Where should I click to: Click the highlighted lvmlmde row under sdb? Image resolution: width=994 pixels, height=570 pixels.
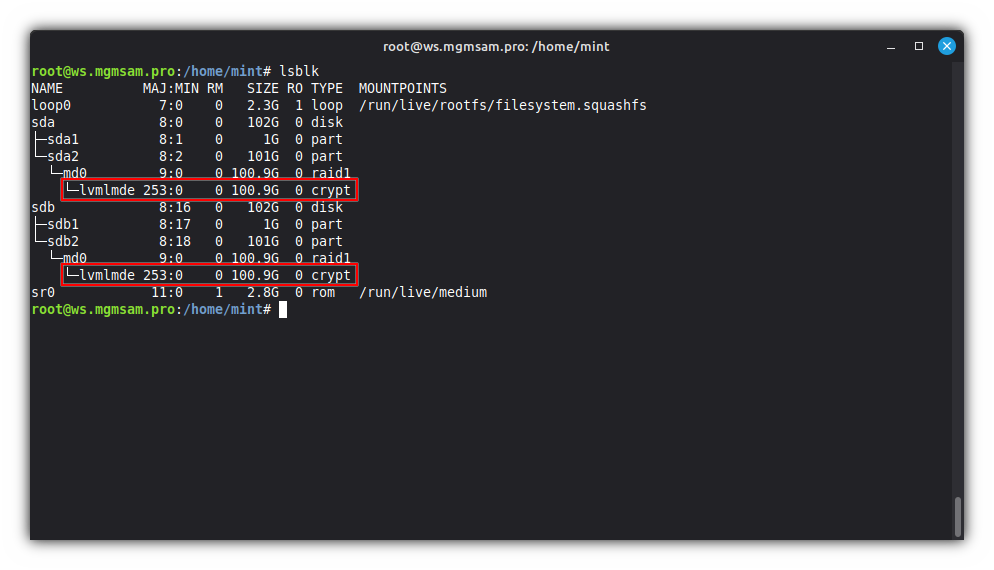pos(209,275)
